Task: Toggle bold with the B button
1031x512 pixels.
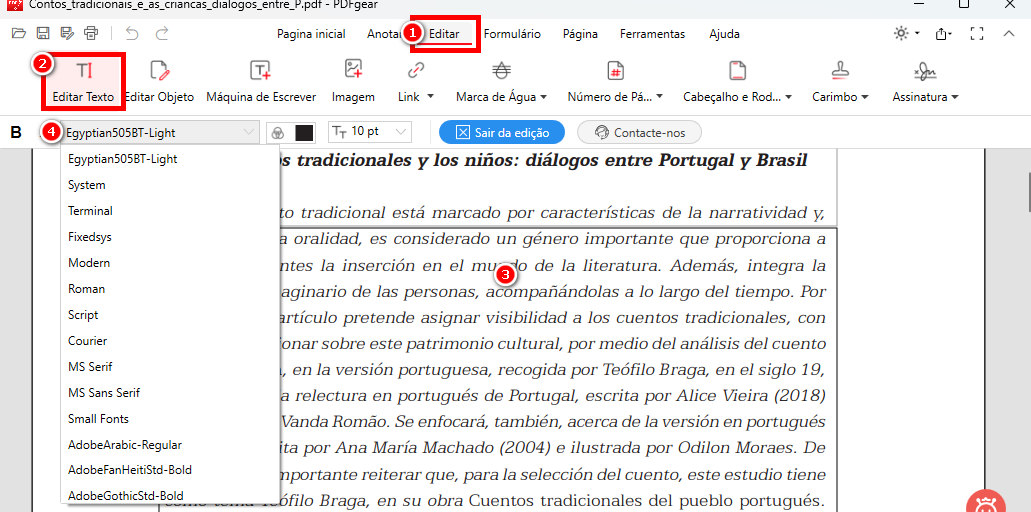Action: 16,133
